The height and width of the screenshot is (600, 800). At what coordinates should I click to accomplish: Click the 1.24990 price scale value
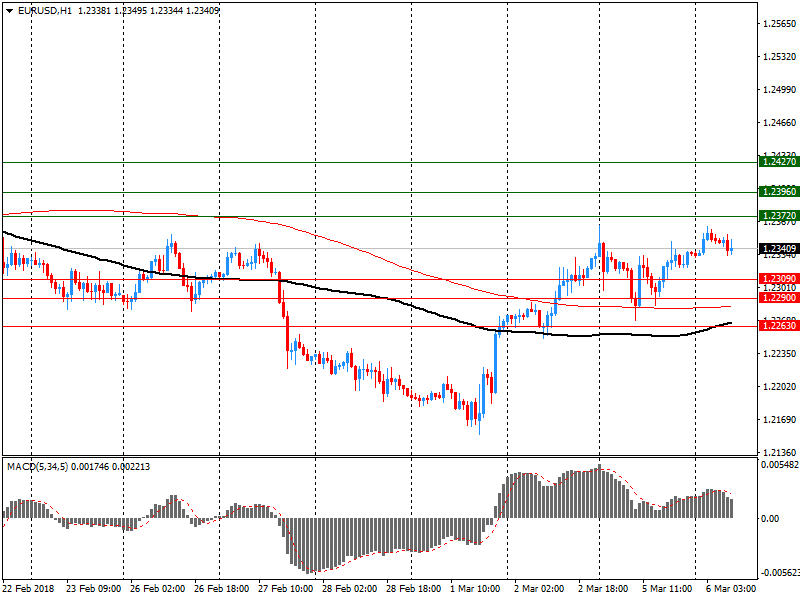pos(780,90)
